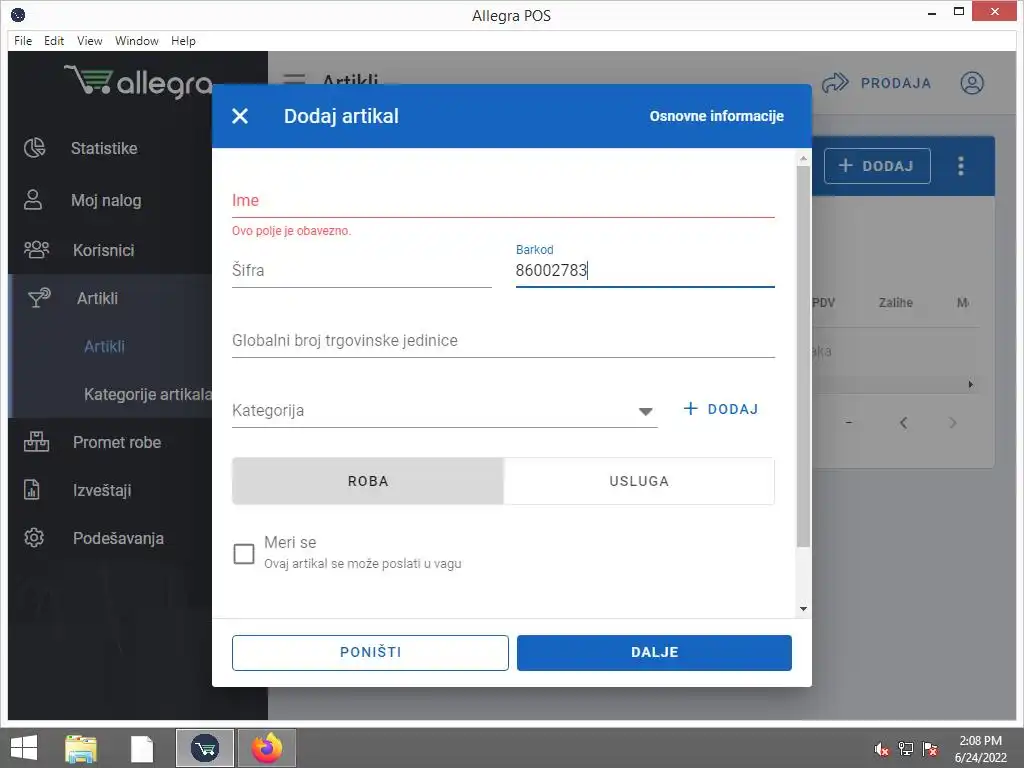Open the Window menu

[136, 40]
